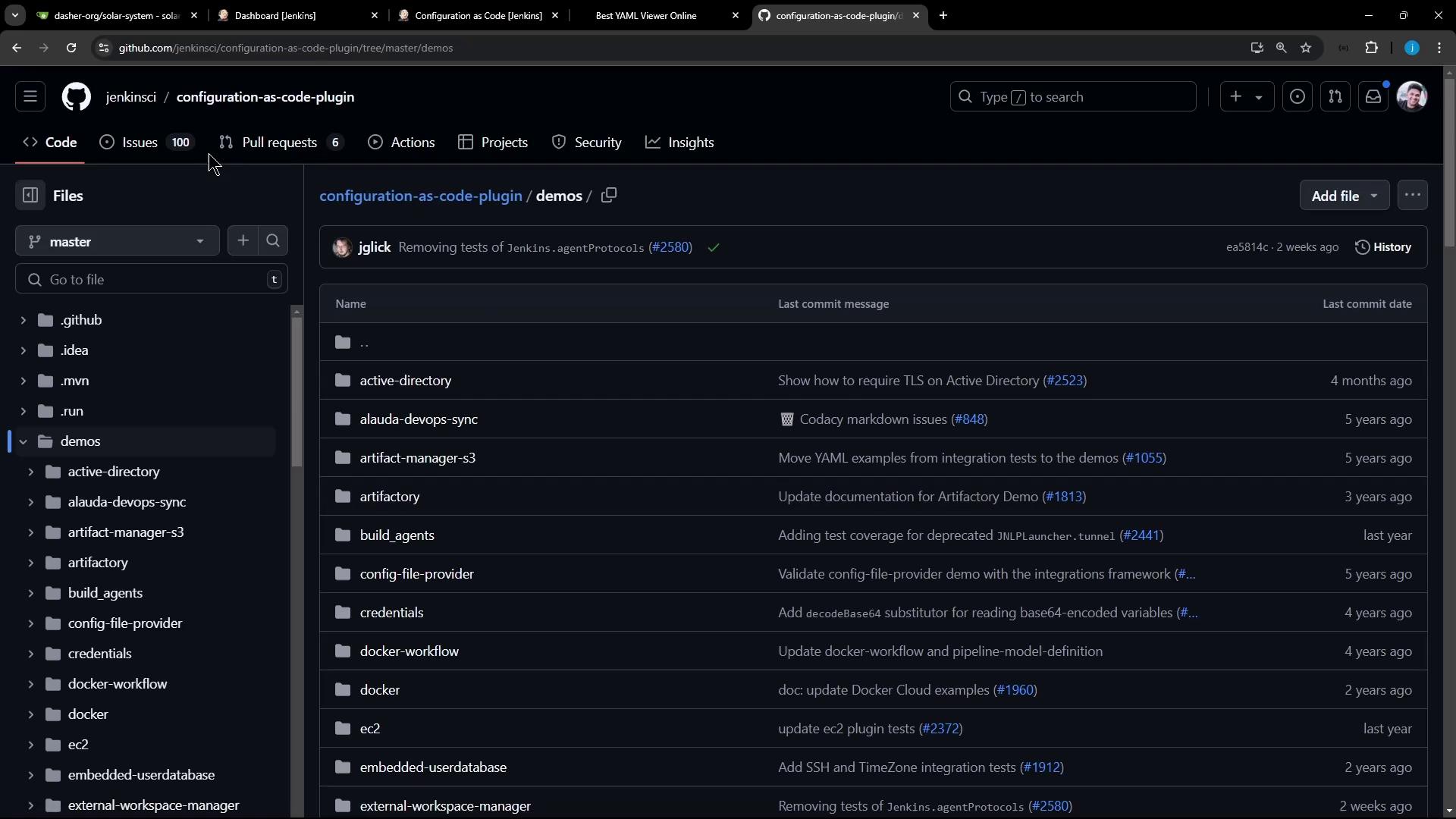
Task: Click the Go to file input
Action: tap(152, 280)
